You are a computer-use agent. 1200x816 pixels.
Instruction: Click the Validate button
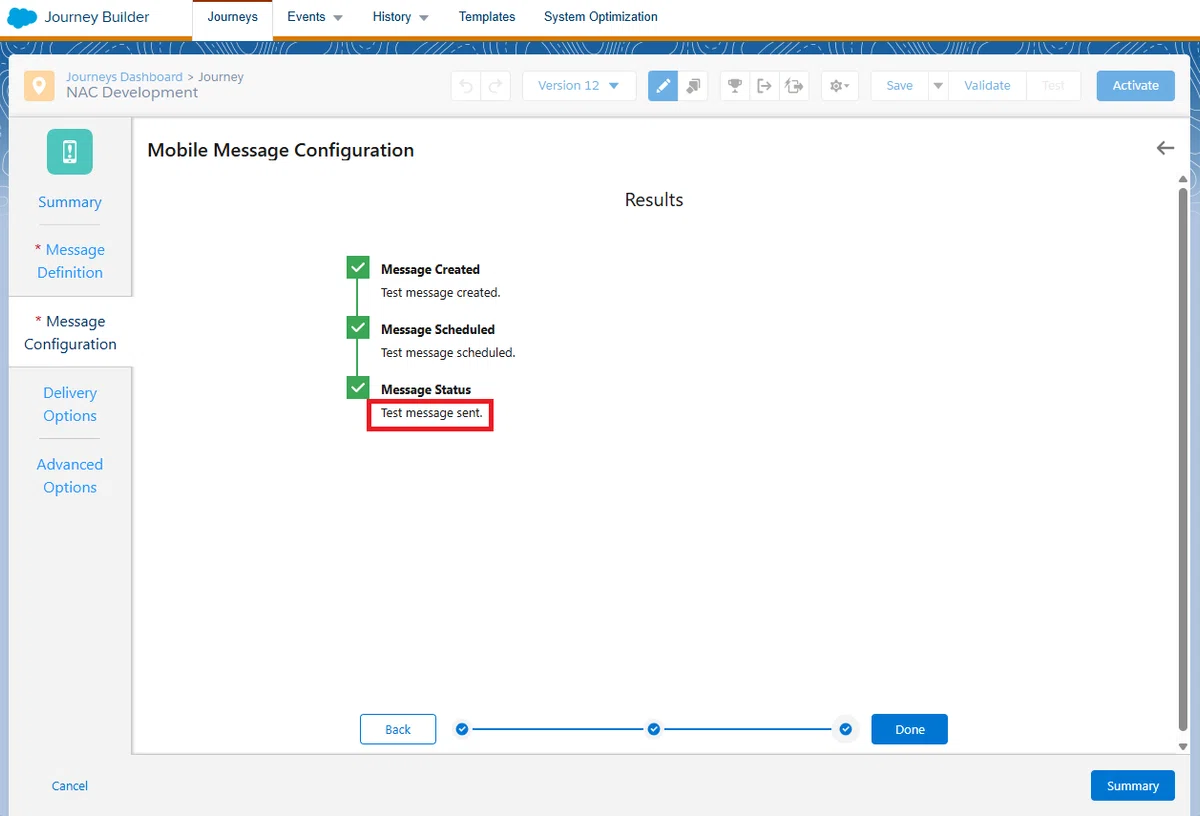pos(987,86)
